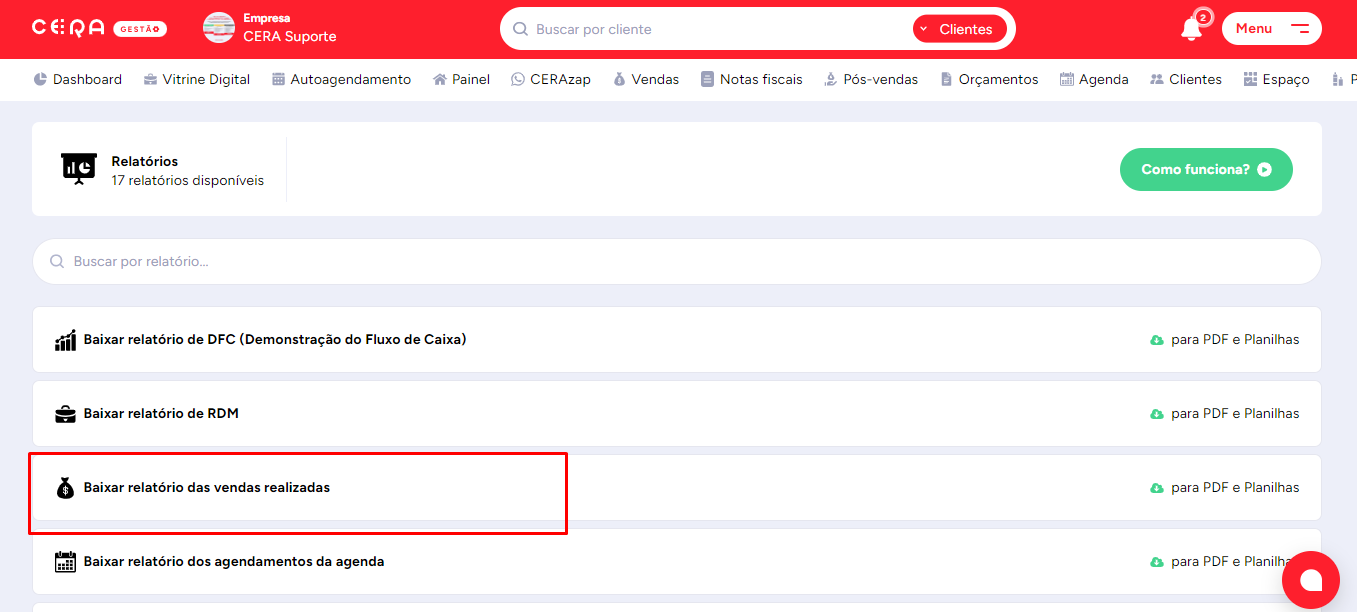Click the Relatórios presentation board icon

[x=78, y=169]
